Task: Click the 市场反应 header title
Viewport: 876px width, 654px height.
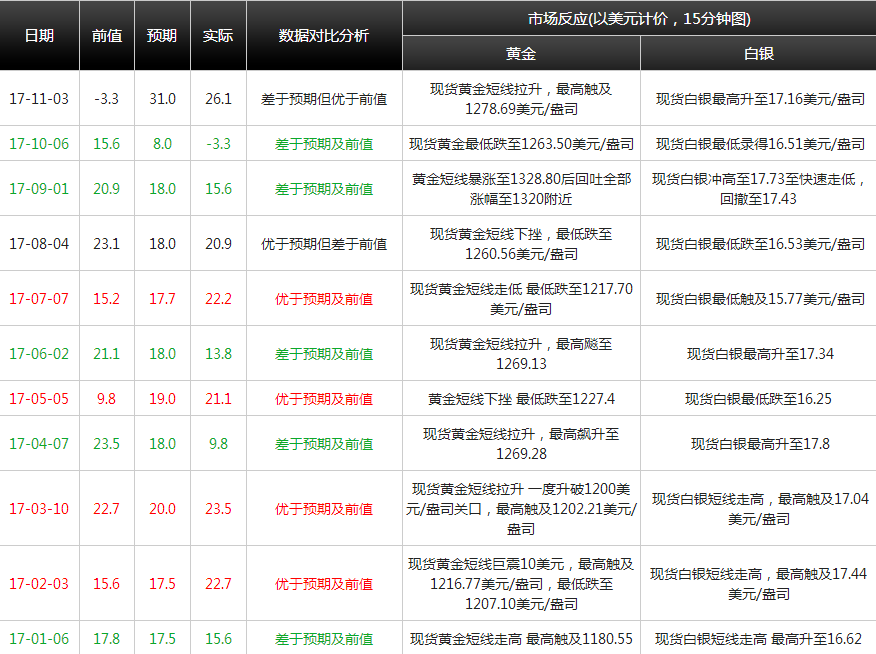Action: click(639, 19)
